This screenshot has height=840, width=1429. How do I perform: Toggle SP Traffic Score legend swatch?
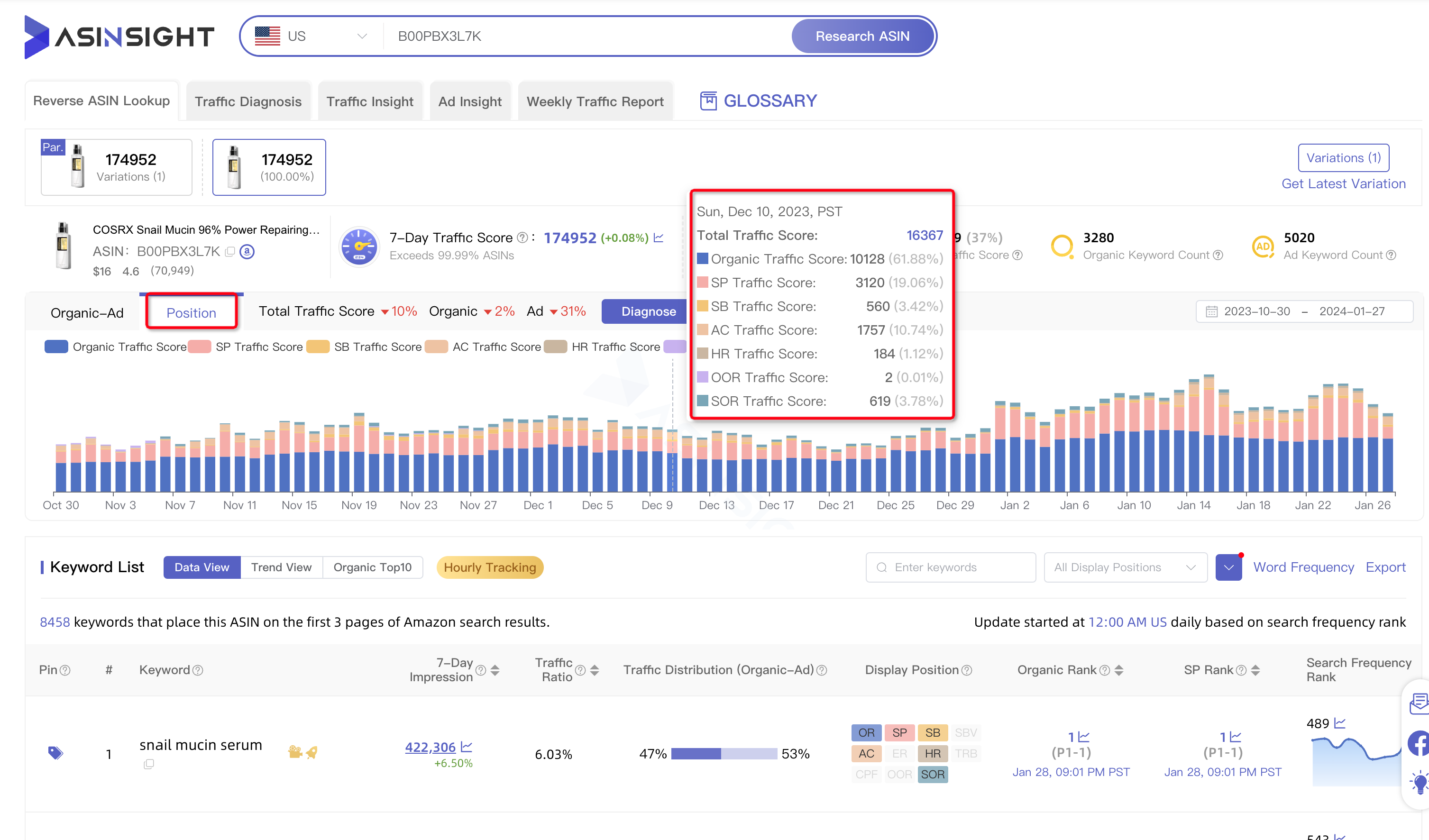pyautogui.click(x=200, y=347)
